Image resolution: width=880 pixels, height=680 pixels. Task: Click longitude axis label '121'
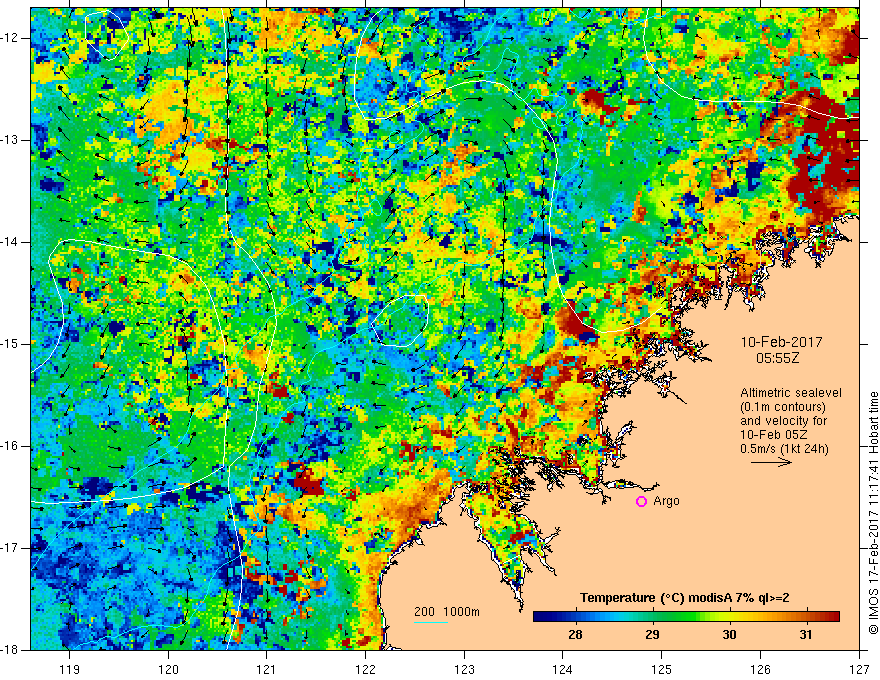(266, 669)
